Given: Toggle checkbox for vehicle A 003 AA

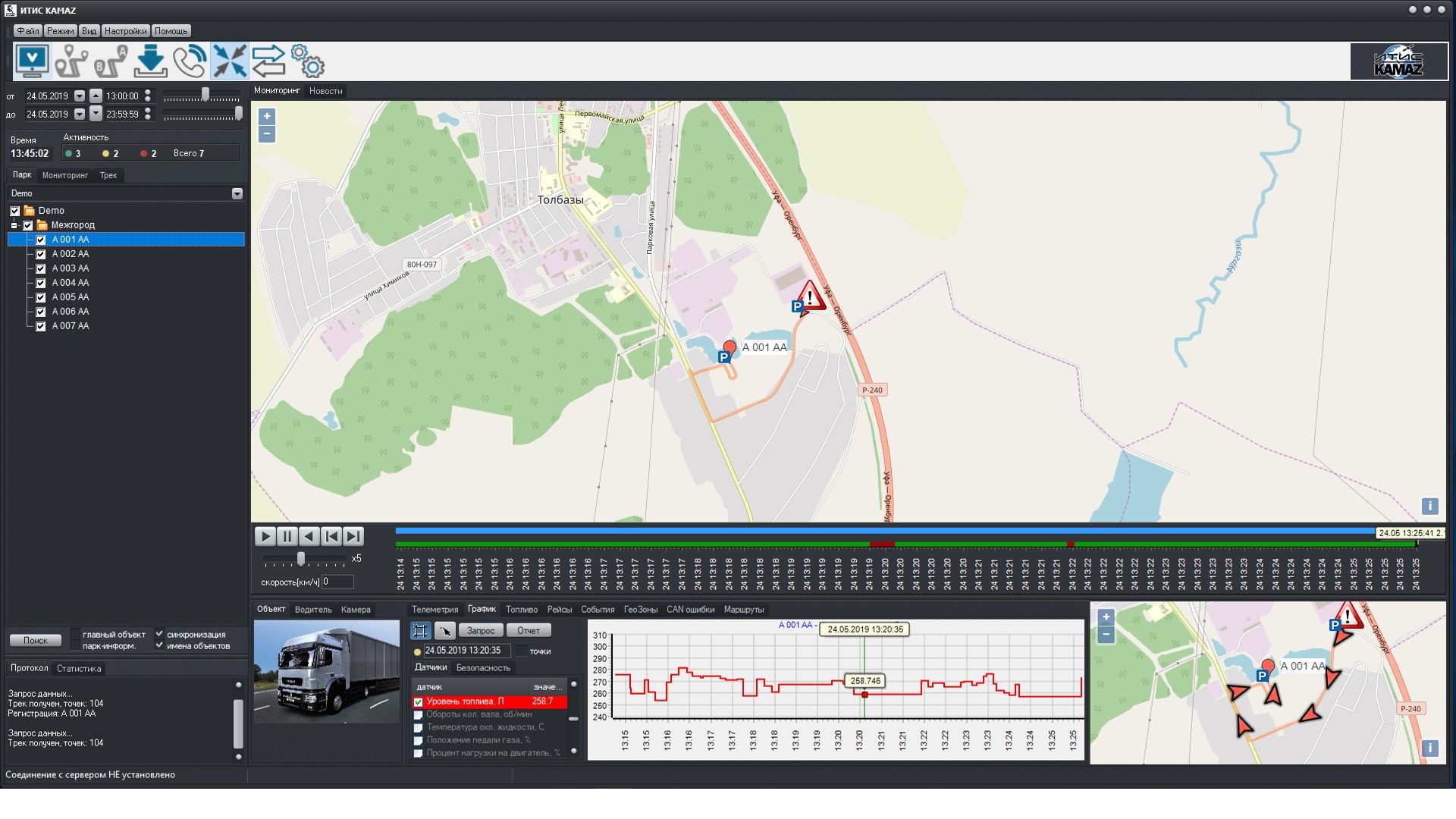Looking at the screenshot, I should coord(41,268).
